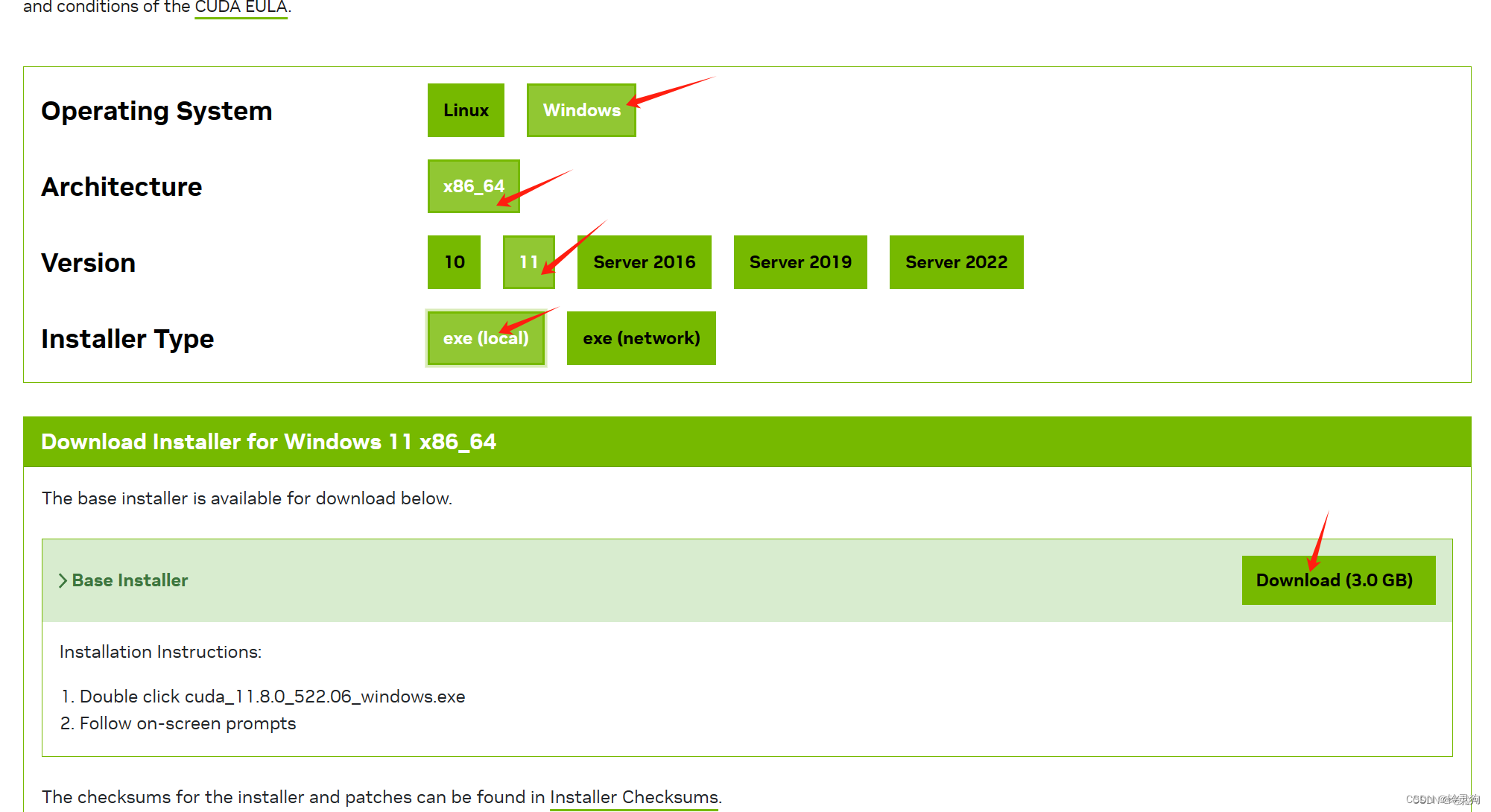
Task: Select exe network installer type radio
Action: tap(642, 338)
